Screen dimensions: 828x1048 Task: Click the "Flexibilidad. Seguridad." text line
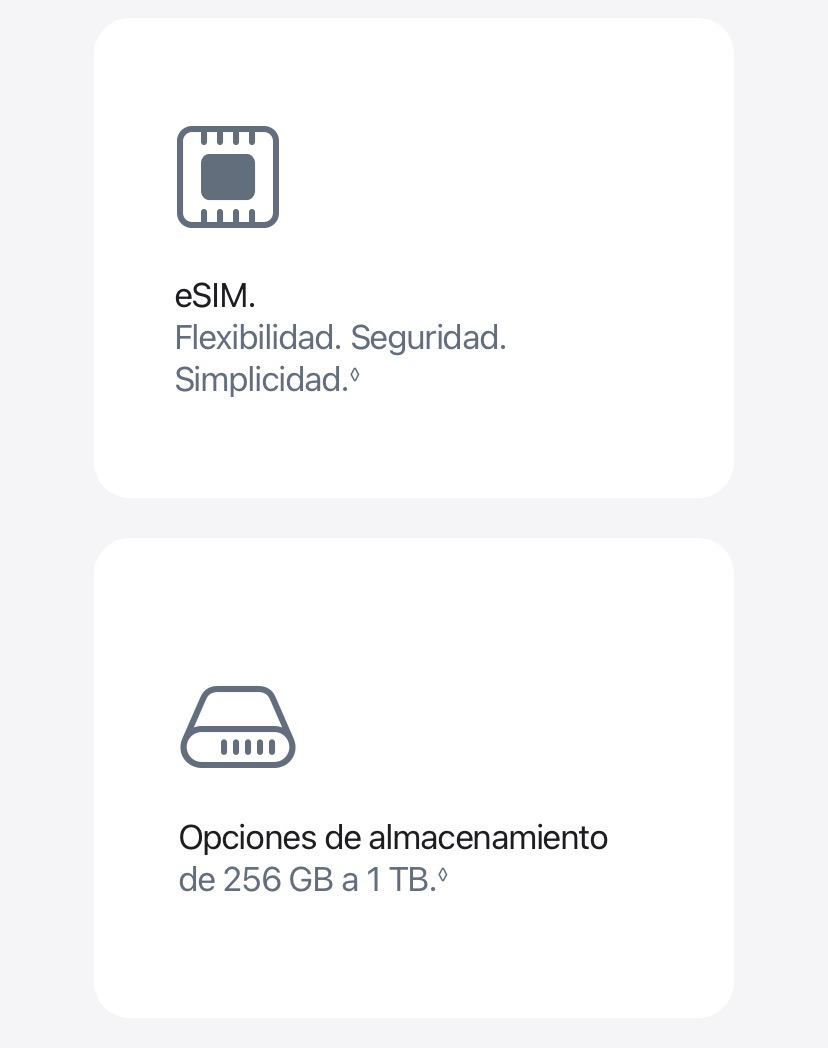click(340, 338)
